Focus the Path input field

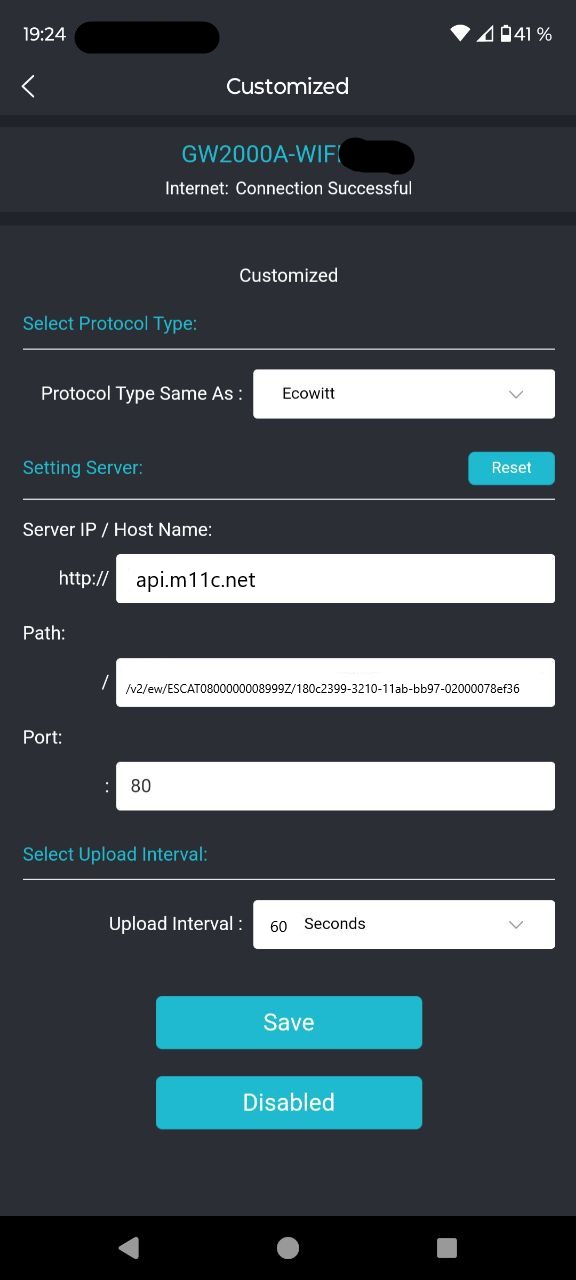pyautogui.click(x=335, y=683)
